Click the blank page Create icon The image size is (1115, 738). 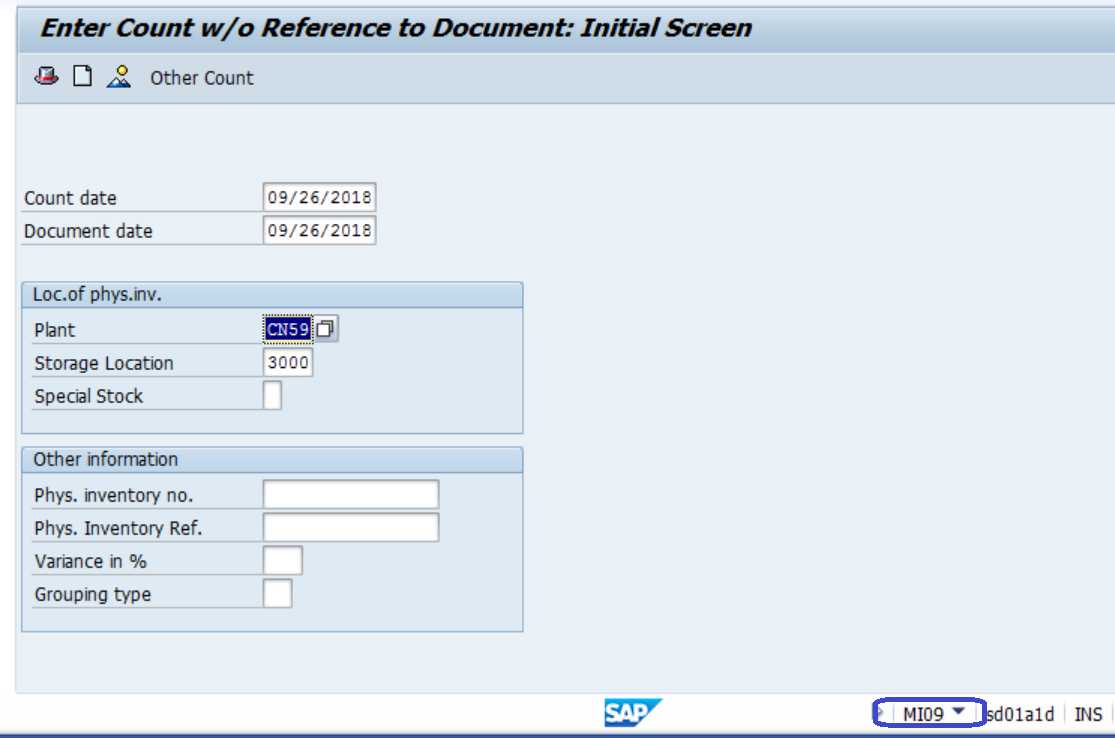pos(82,76)
